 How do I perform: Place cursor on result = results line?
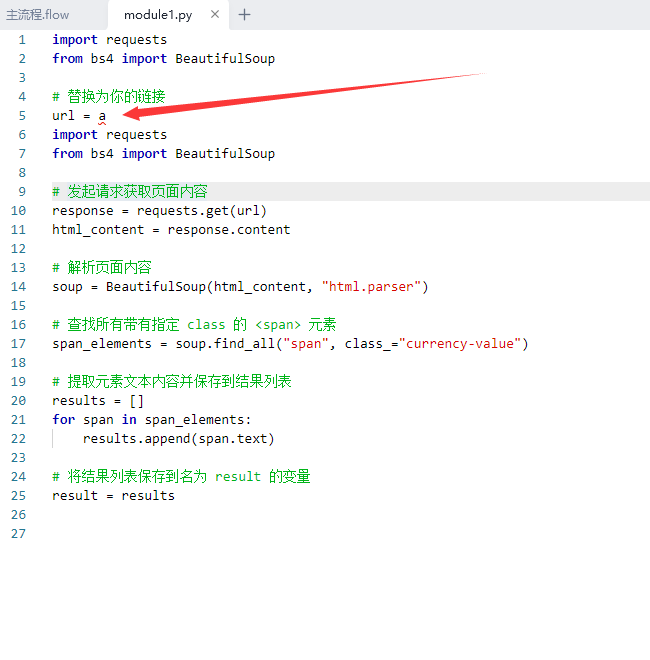[x=113, y=496]
